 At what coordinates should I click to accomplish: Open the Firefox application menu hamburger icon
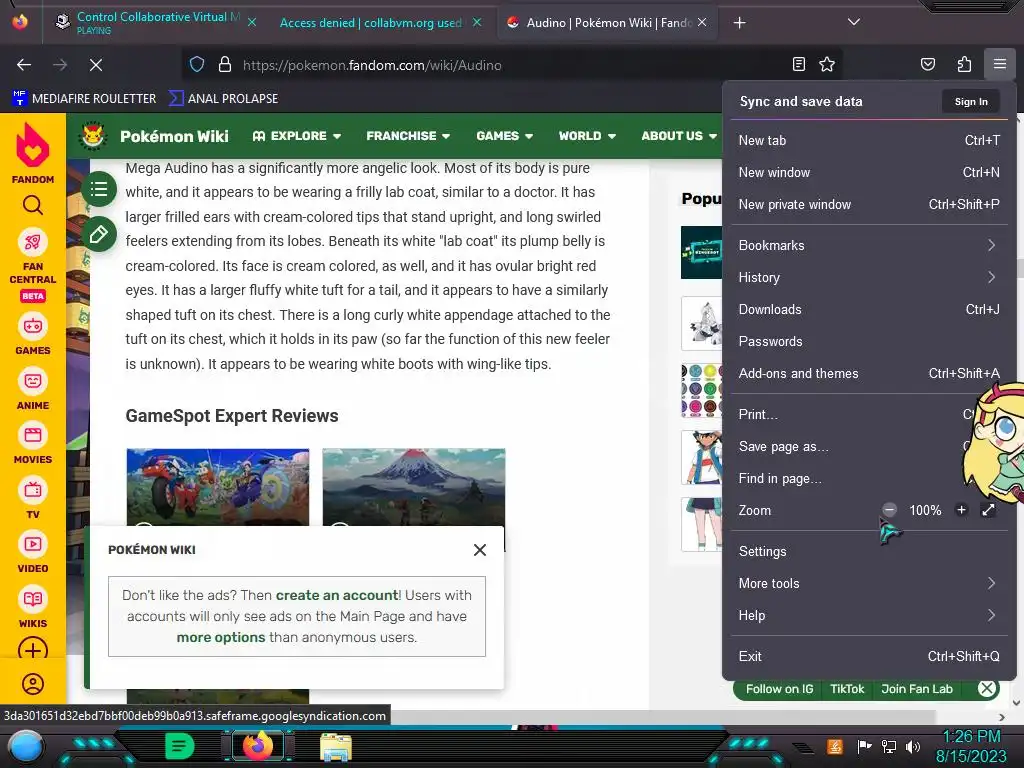[x=1000, y=64]
